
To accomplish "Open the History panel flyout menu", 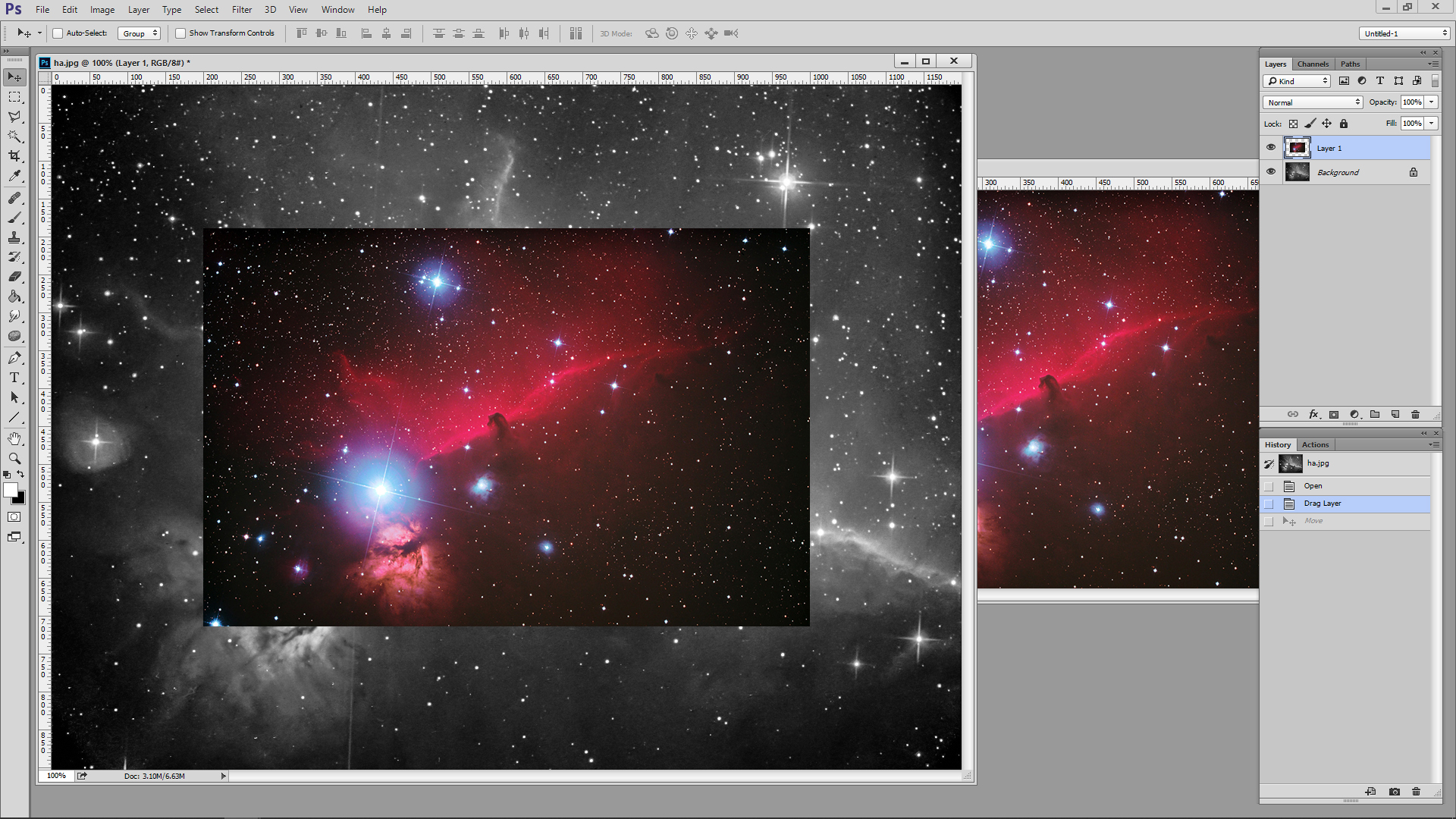I will 1433,444.
